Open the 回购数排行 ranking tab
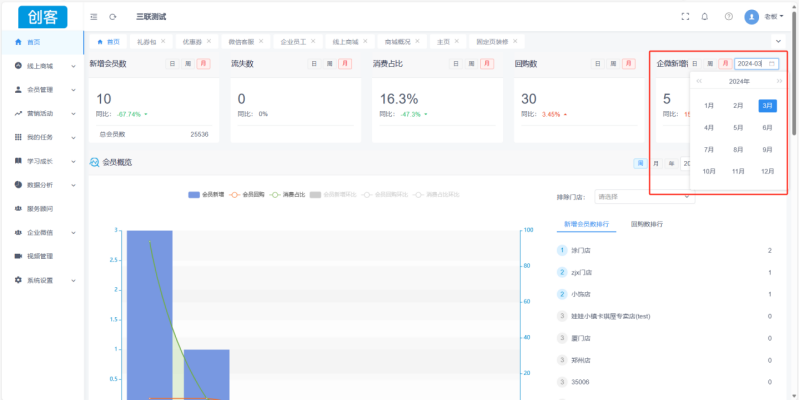The height and width of the screenshot is (400, 799). coord(647,224)
